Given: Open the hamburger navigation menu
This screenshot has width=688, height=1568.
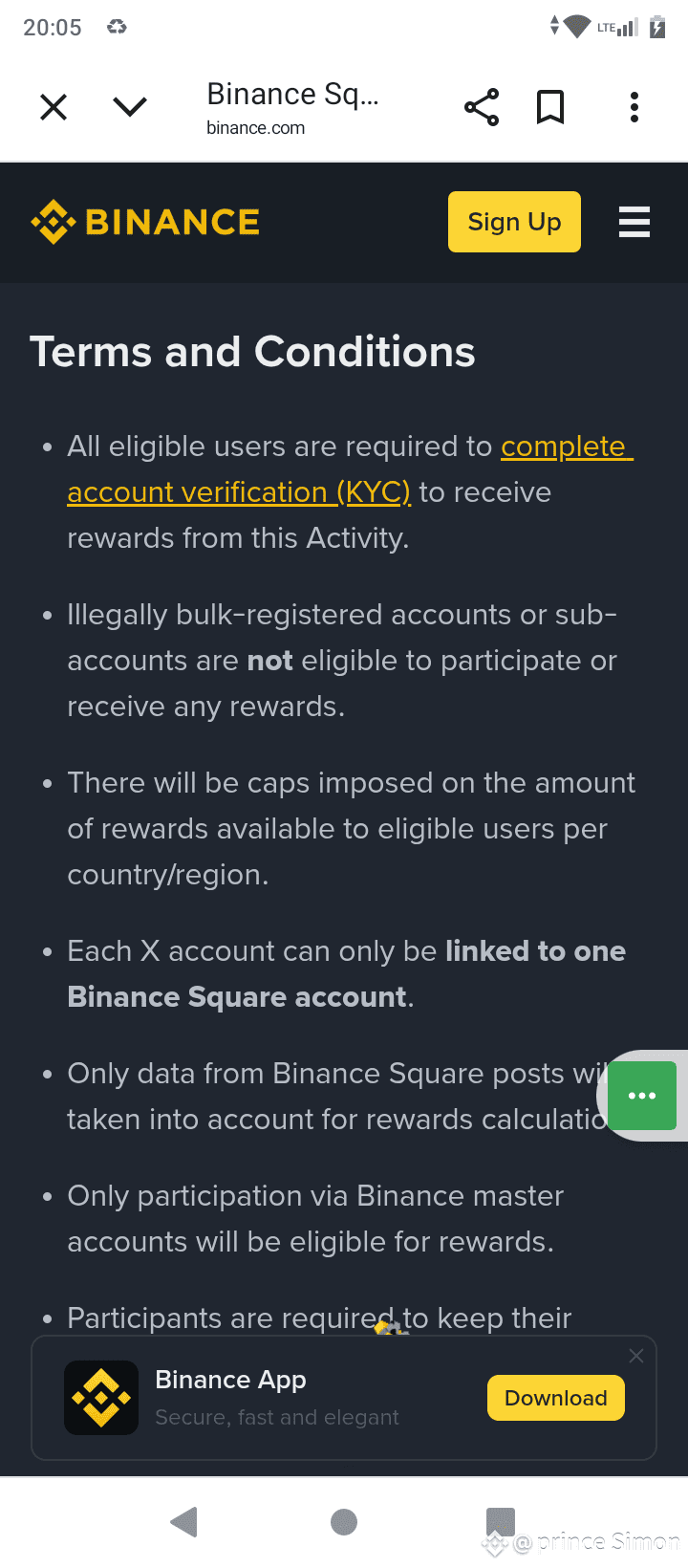Looking at the screenshot, I should 634,222.
